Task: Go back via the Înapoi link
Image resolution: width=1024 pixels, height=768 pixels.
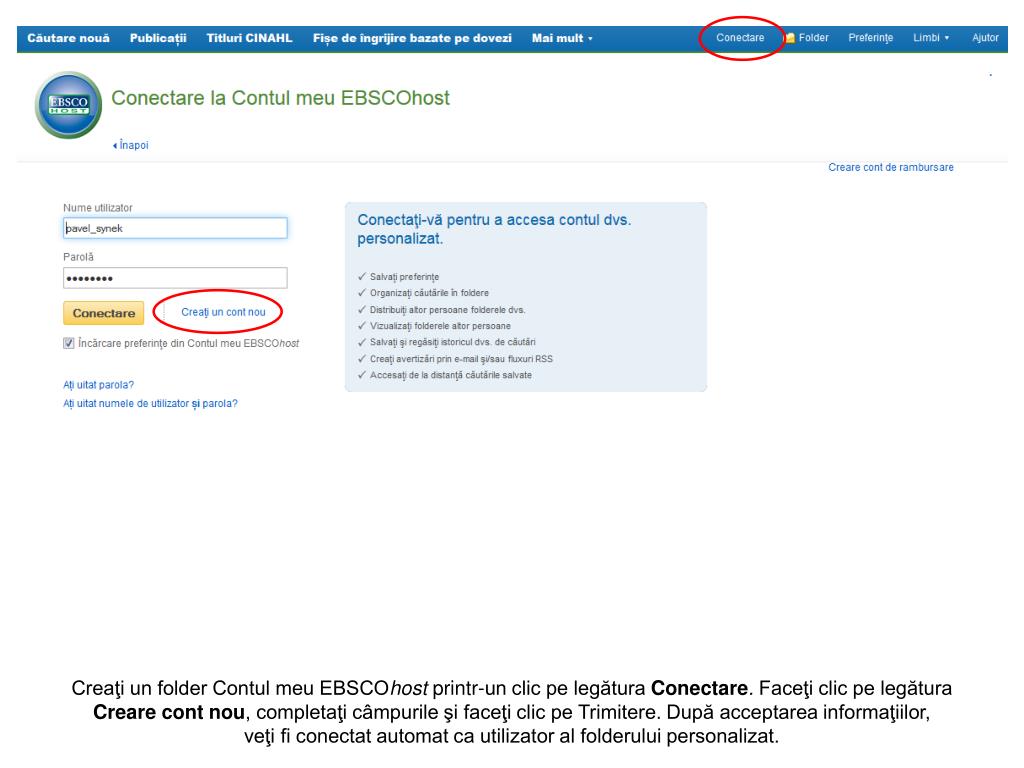Action: coord(131,145)
